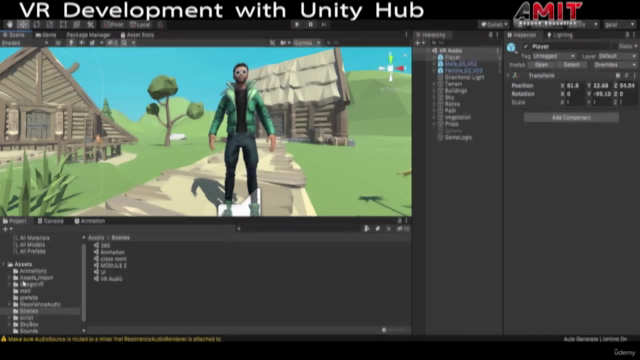Toggle scene lighting bulb icon
The image size is (640, 360).
[71, 43]
